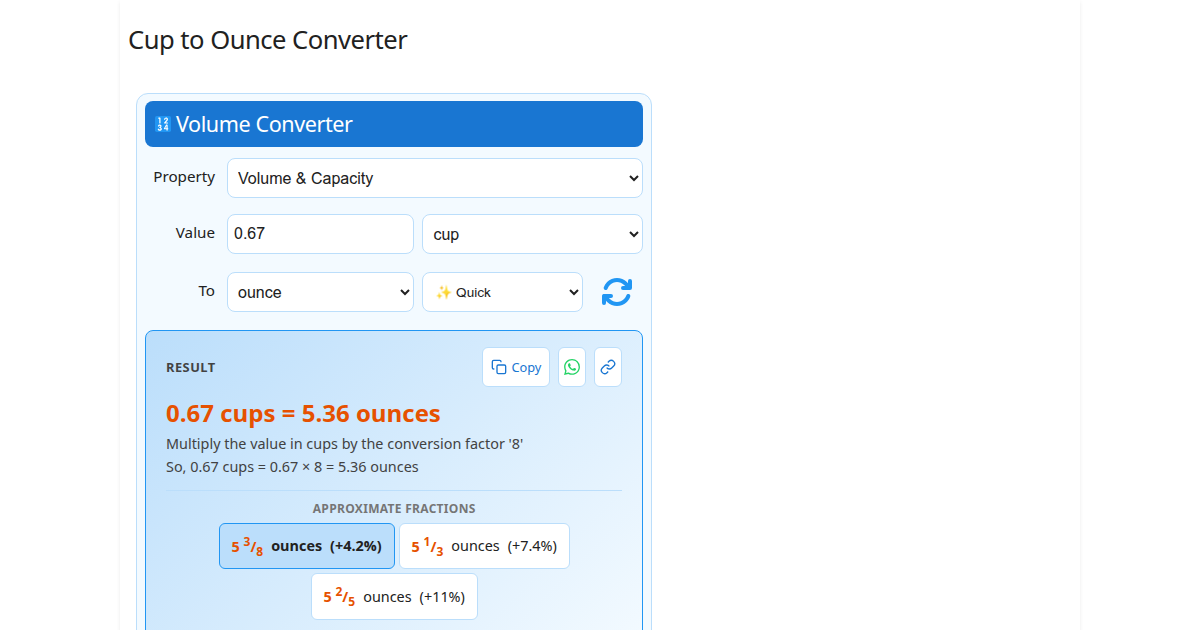Image resolution: width=1200 pixels, height=630 pixels.
Task: Click the Copy result button
Action: [x=516, y=367]
